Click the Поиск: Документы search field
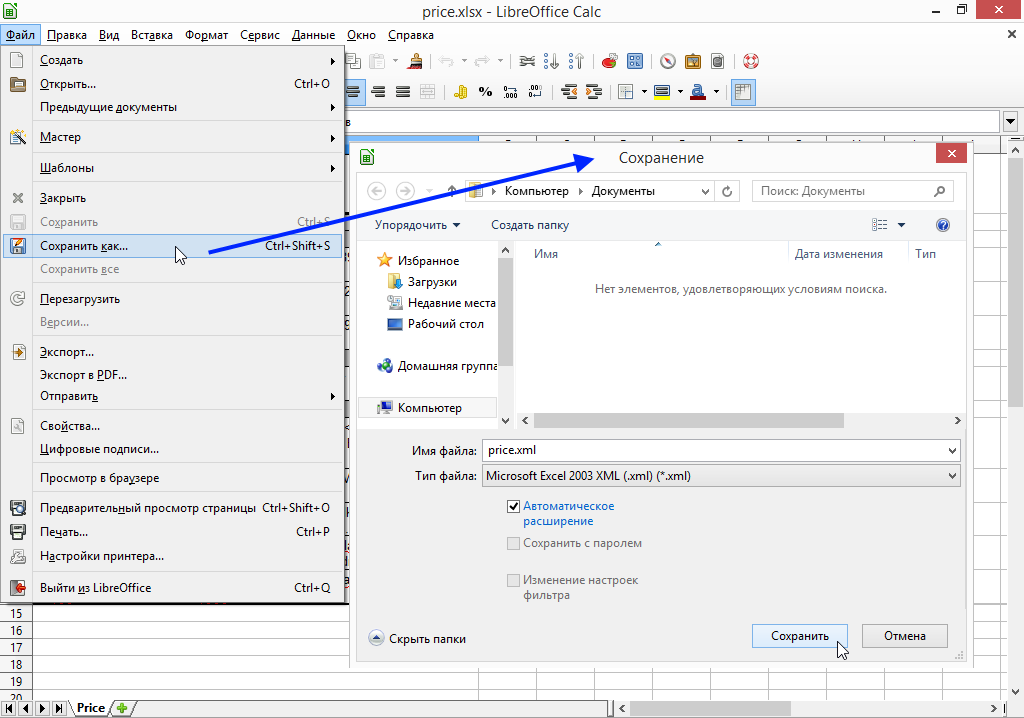The height and width of the screenshot is (718, 1024). [852, 191]
